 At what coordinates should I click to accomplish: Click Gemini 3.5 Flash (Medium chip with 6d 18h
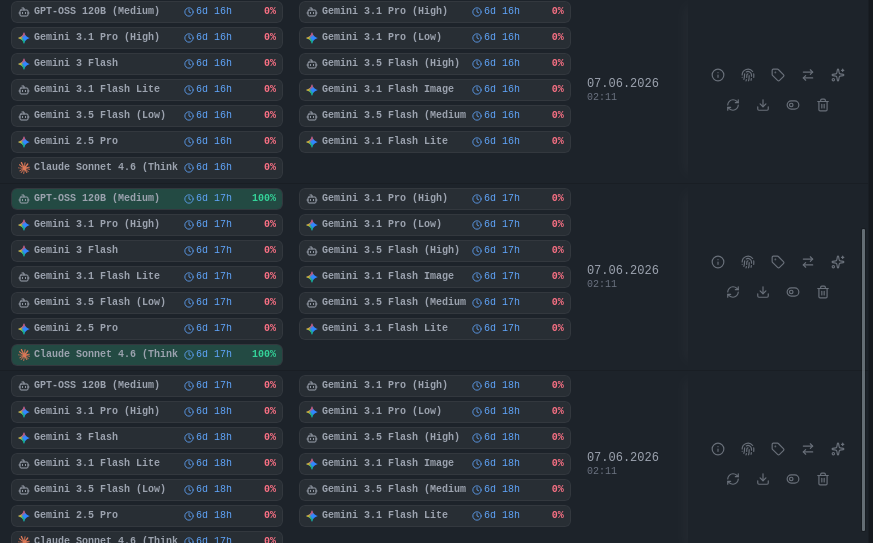[435, 490]
